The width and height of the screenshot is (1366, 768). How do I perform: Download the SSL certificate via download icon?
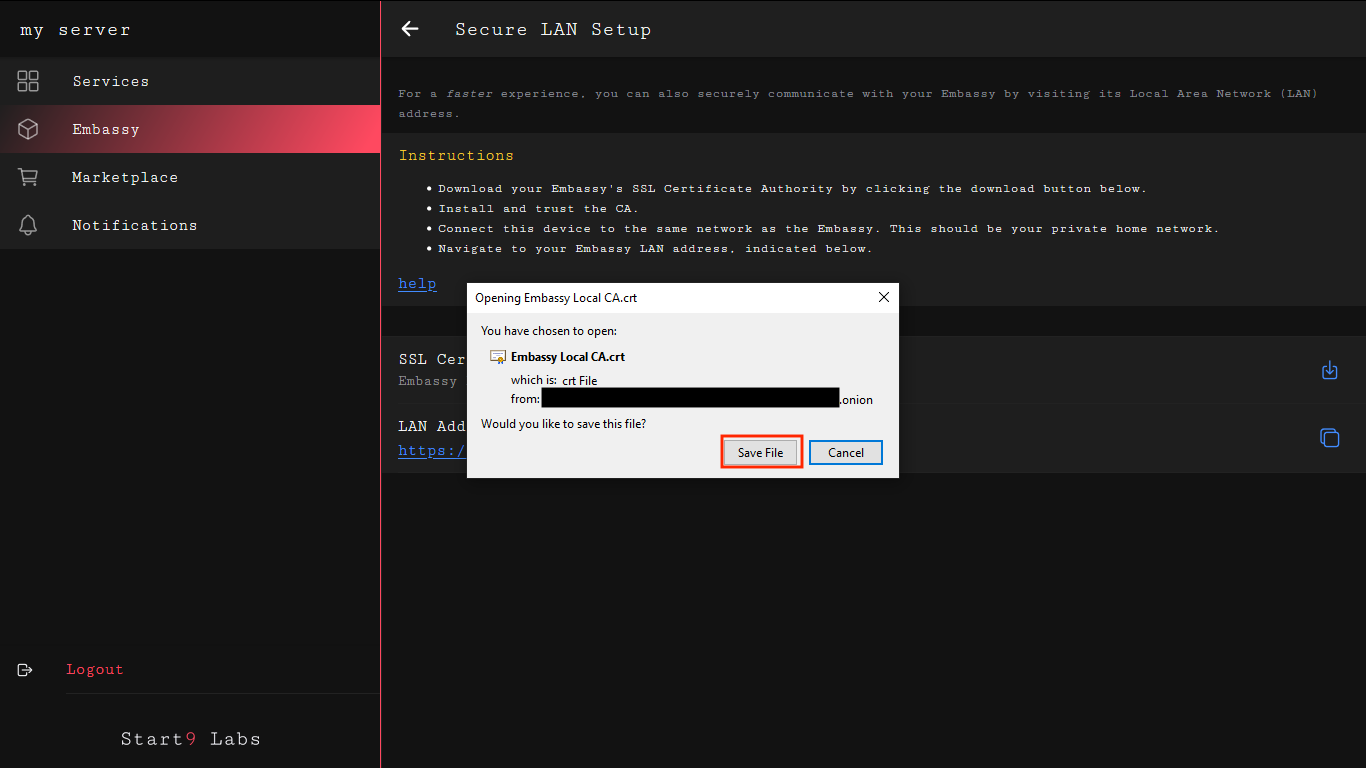pos(1329,371)
